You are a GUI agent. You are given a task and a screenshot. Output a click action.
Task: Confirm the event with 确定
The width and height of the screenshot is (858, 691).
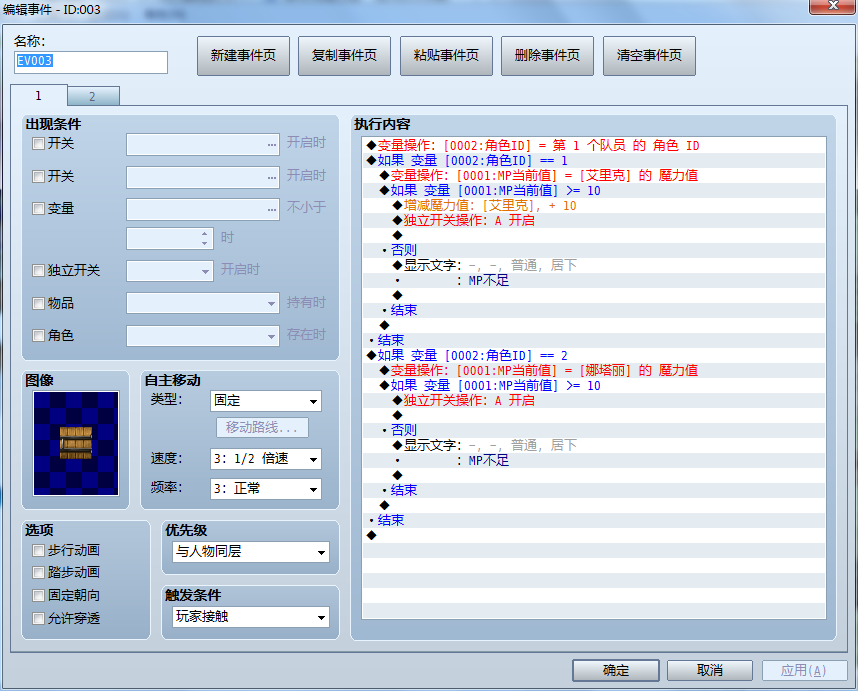[x=616, y=670]
